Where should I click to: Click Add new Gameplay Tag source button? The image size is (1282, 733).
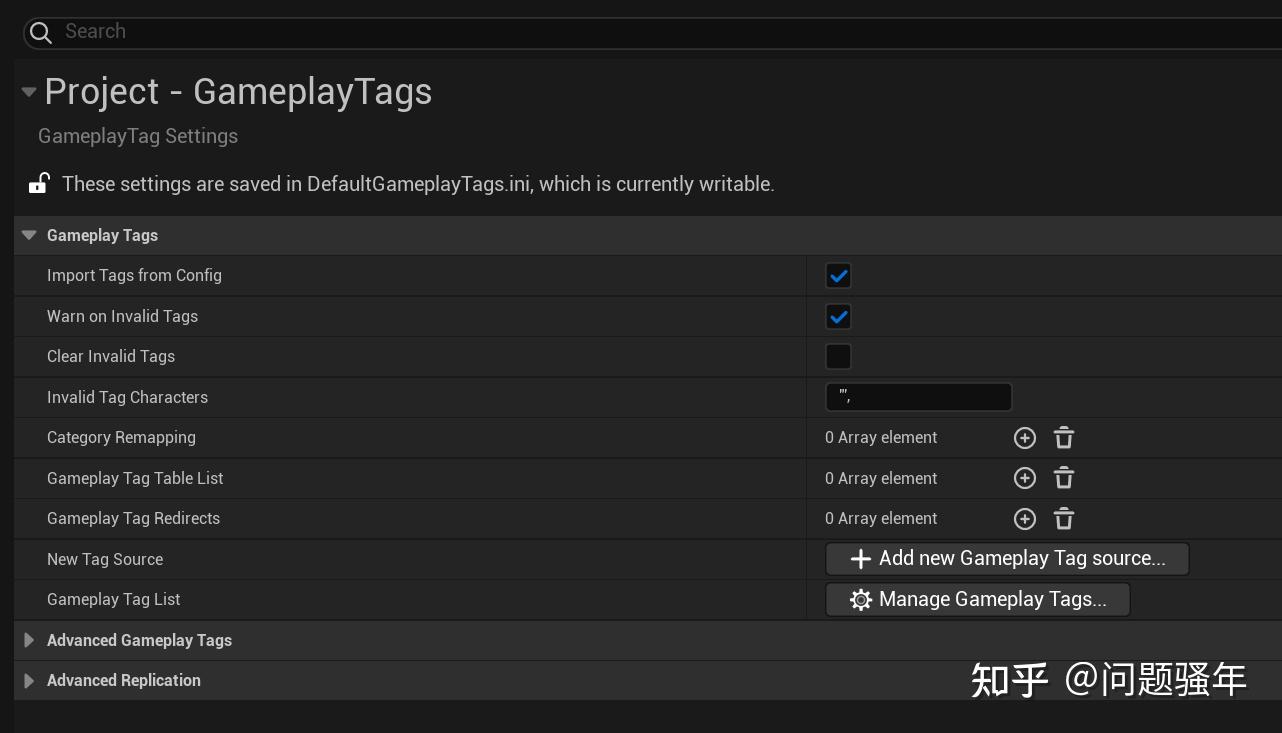pyautogui.click(x=1007, y=559)
